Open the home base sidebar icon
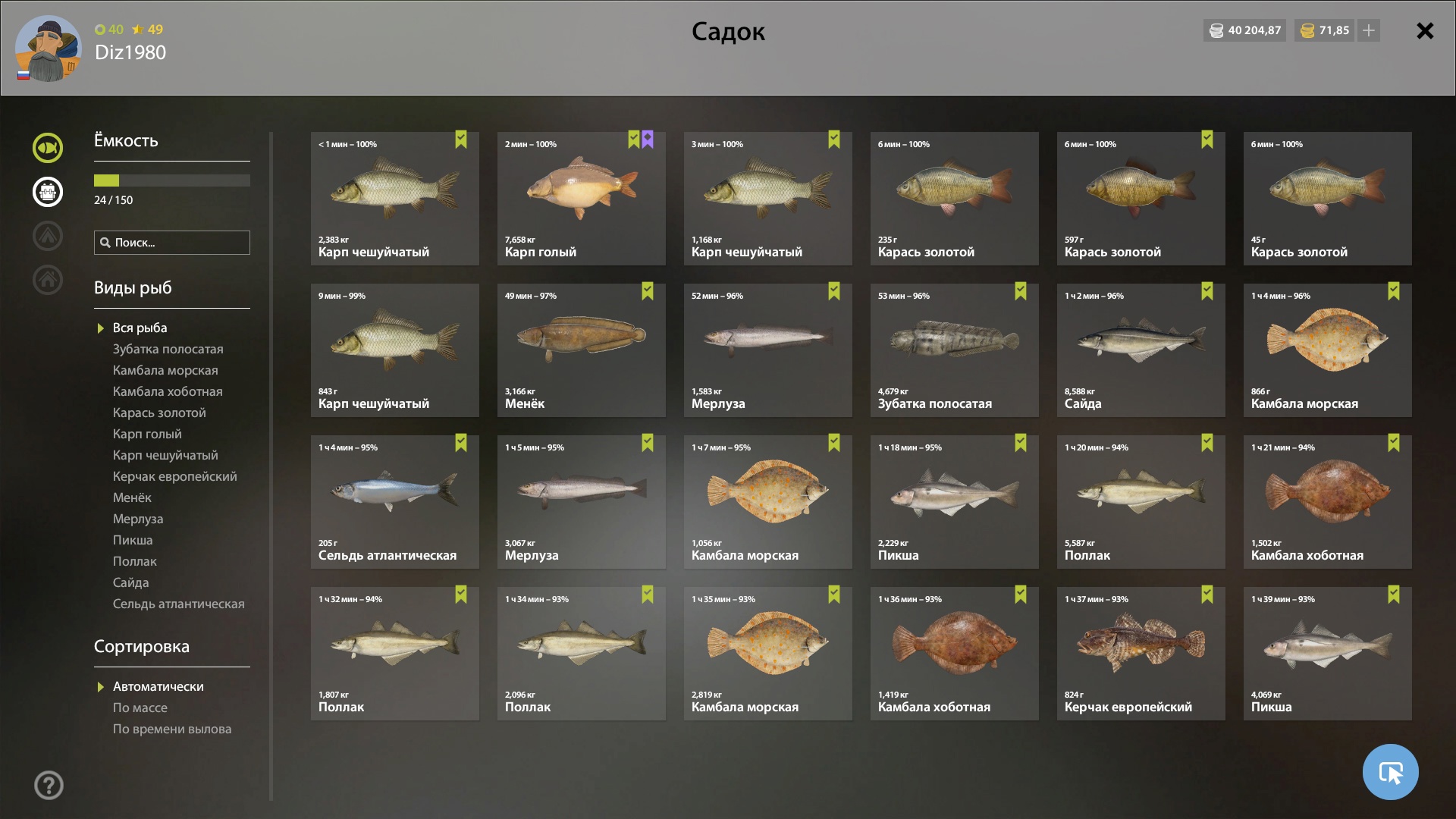Image resolution: width=1456 pixels, height=819 pixels. (48, 280)
